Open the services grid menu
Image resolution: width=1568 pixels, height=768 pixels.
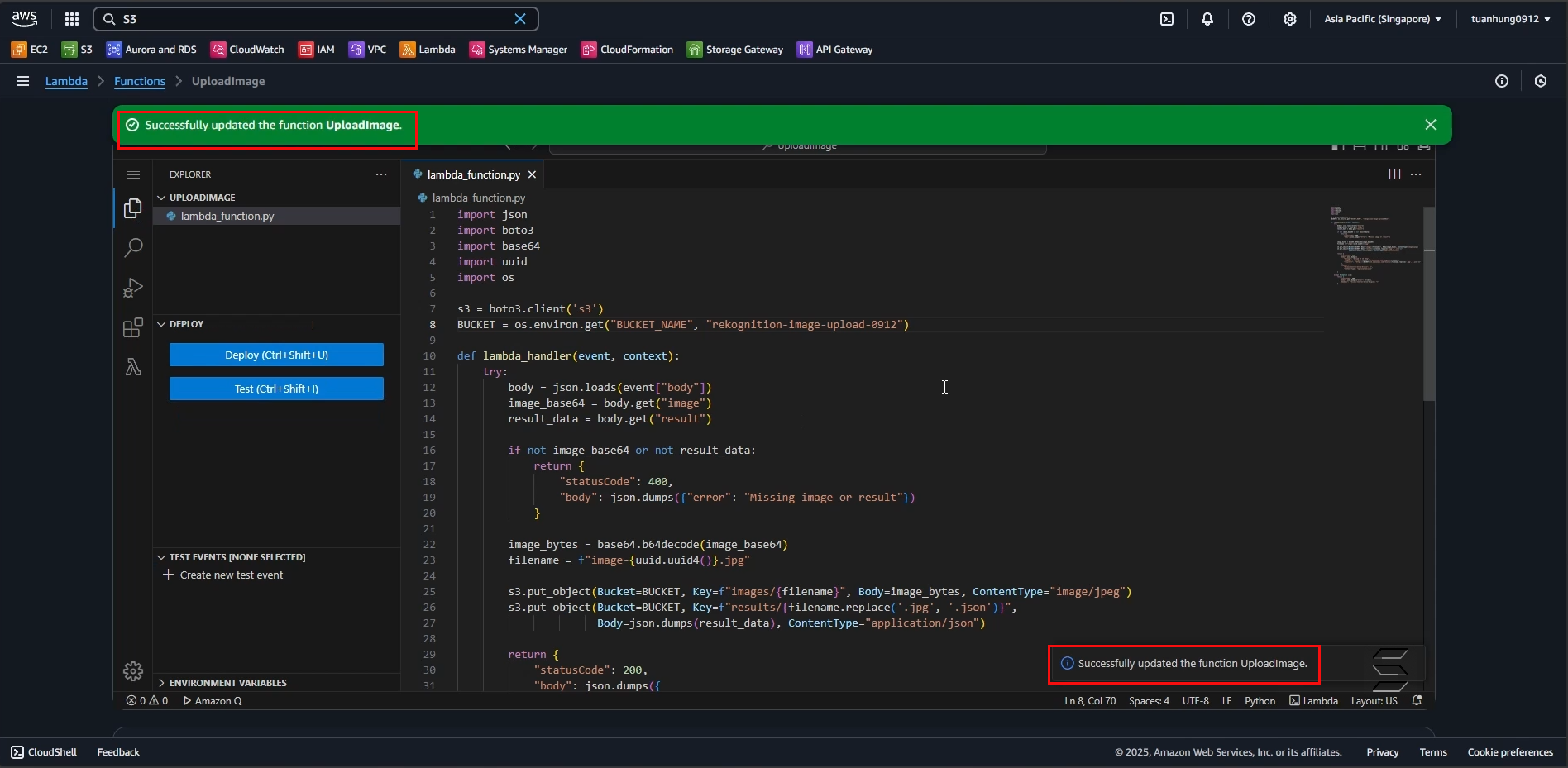pyautogui.click(x=72, y=19)
